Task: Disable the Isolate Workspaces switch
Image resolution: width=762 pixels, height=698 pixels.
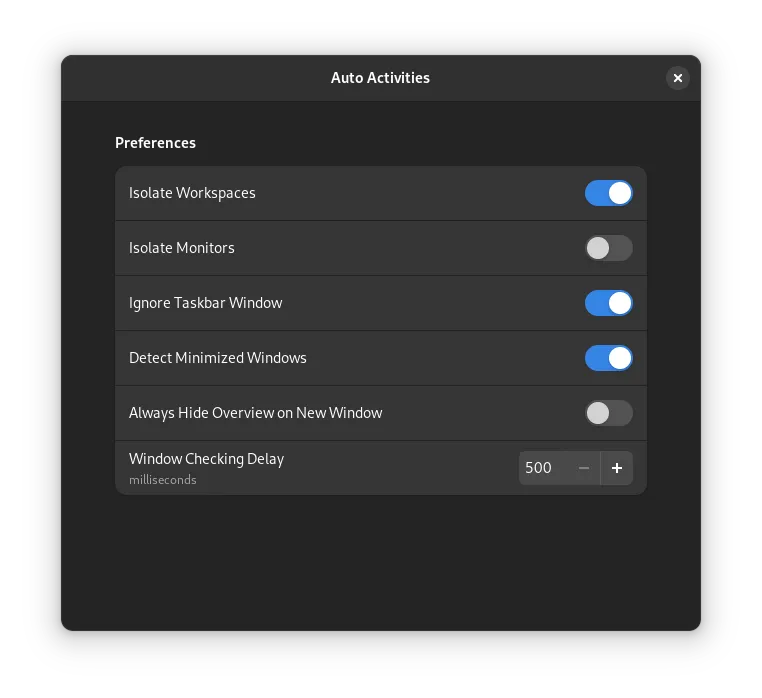Action: click(609, 193)
